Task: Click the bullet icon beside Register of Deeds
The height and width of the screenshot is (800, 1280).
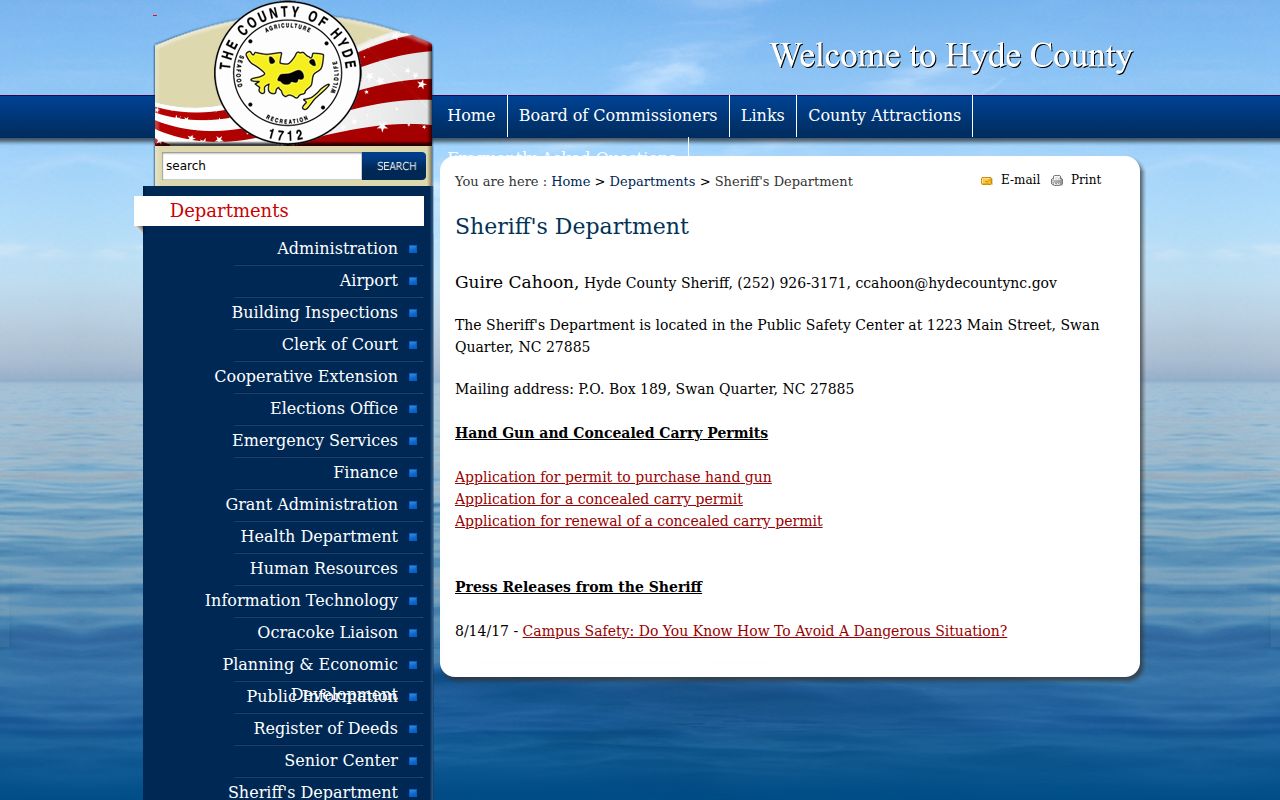Action: point(413,729)
